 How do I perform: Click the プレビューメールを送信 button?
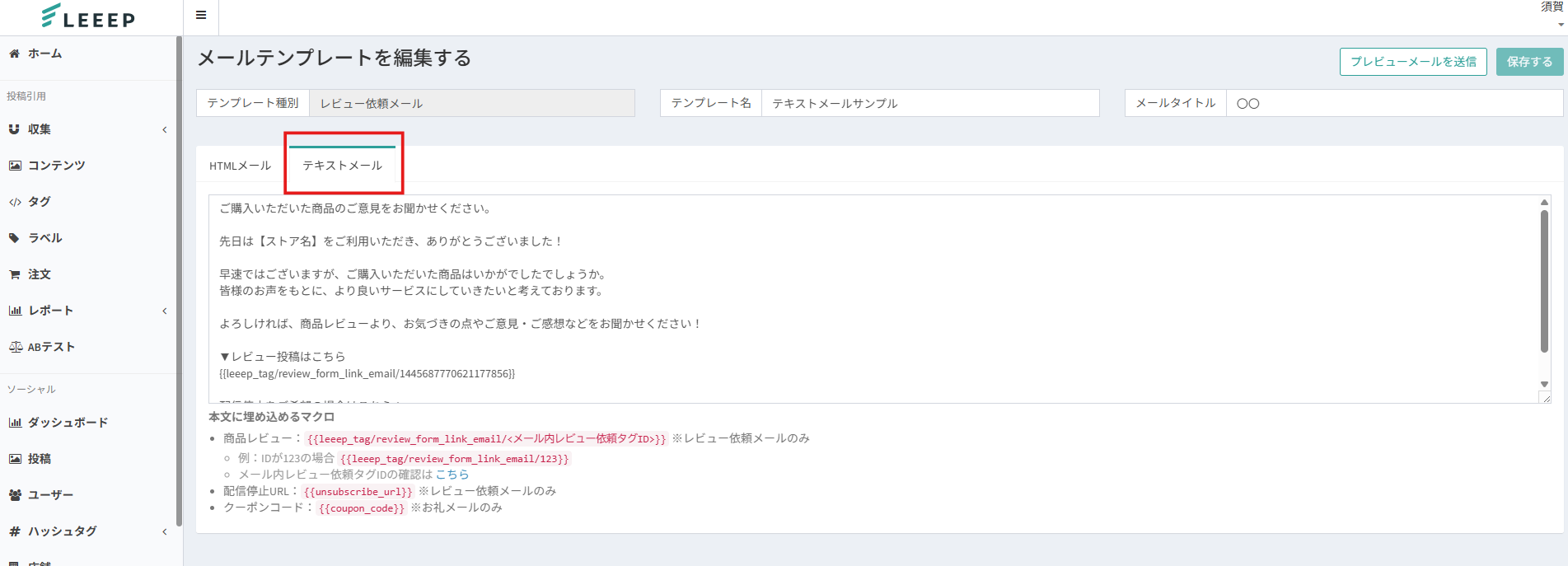click(x=1413, y=62)
